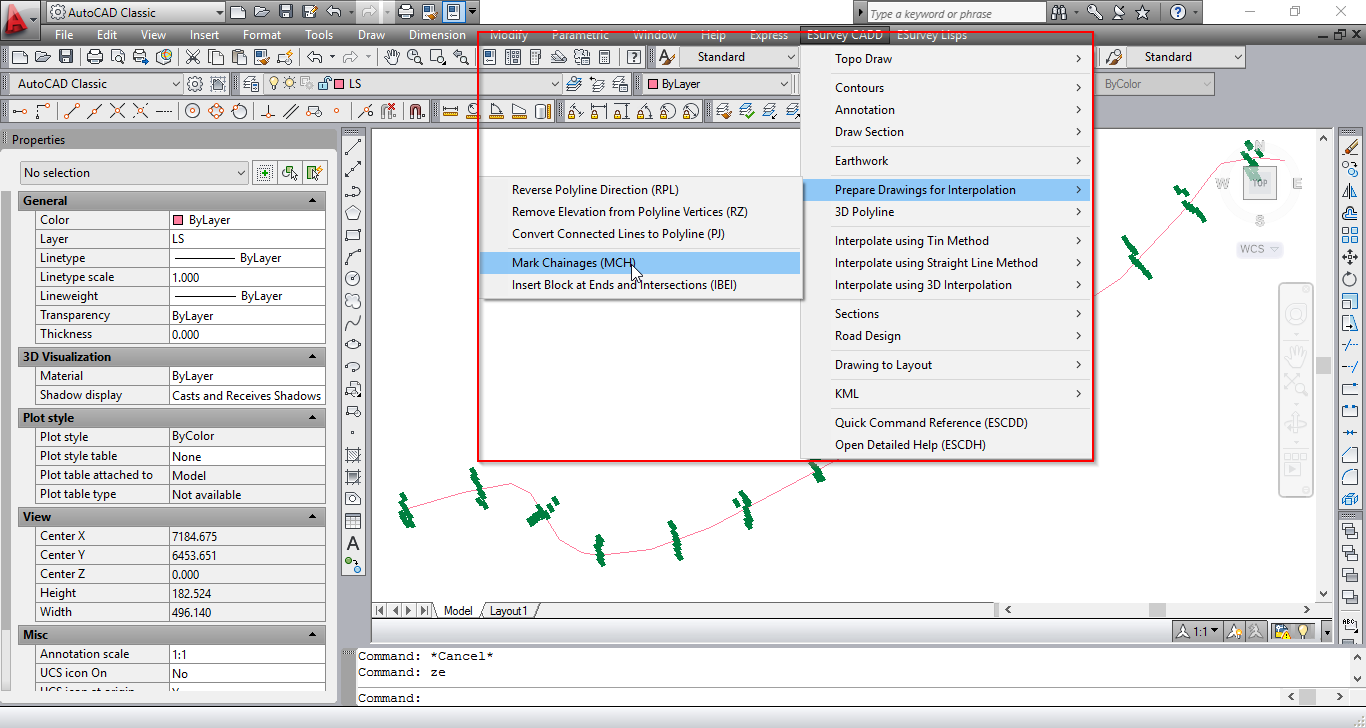Switch to the Layout1 tab
1366x728 pixels.
509,611
